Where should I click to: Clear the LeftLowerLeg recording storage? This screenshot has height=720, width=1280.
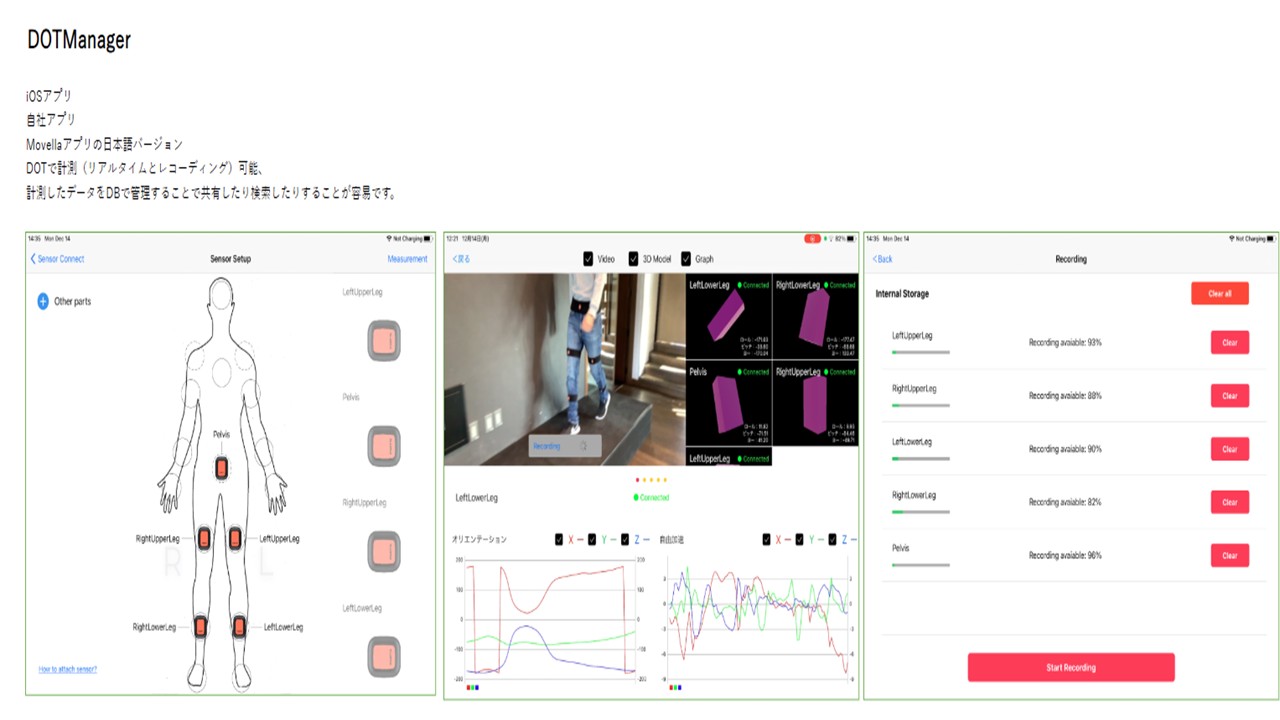[x=1230, y=449]
